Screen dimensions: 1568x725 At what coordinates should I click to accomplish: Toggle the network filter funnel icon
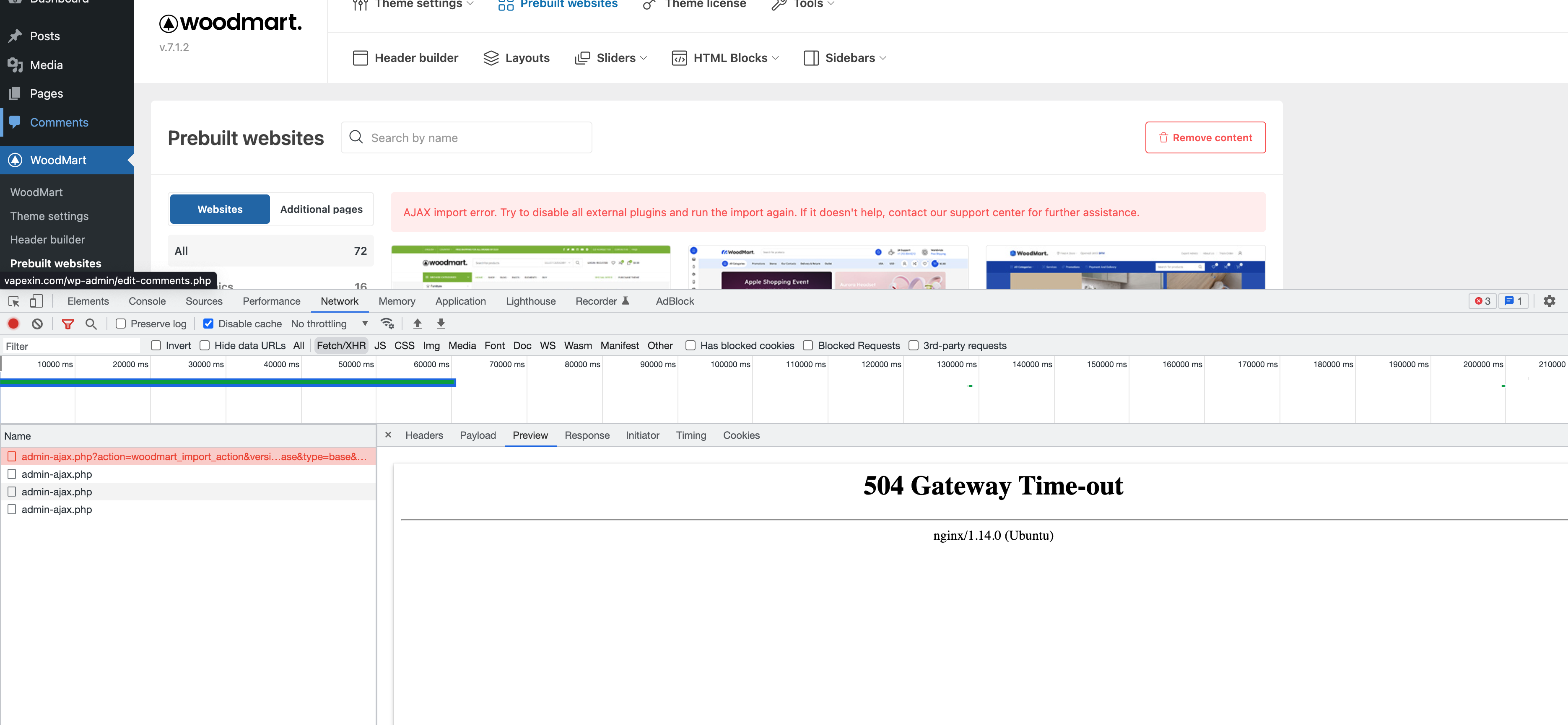(67, 324)
